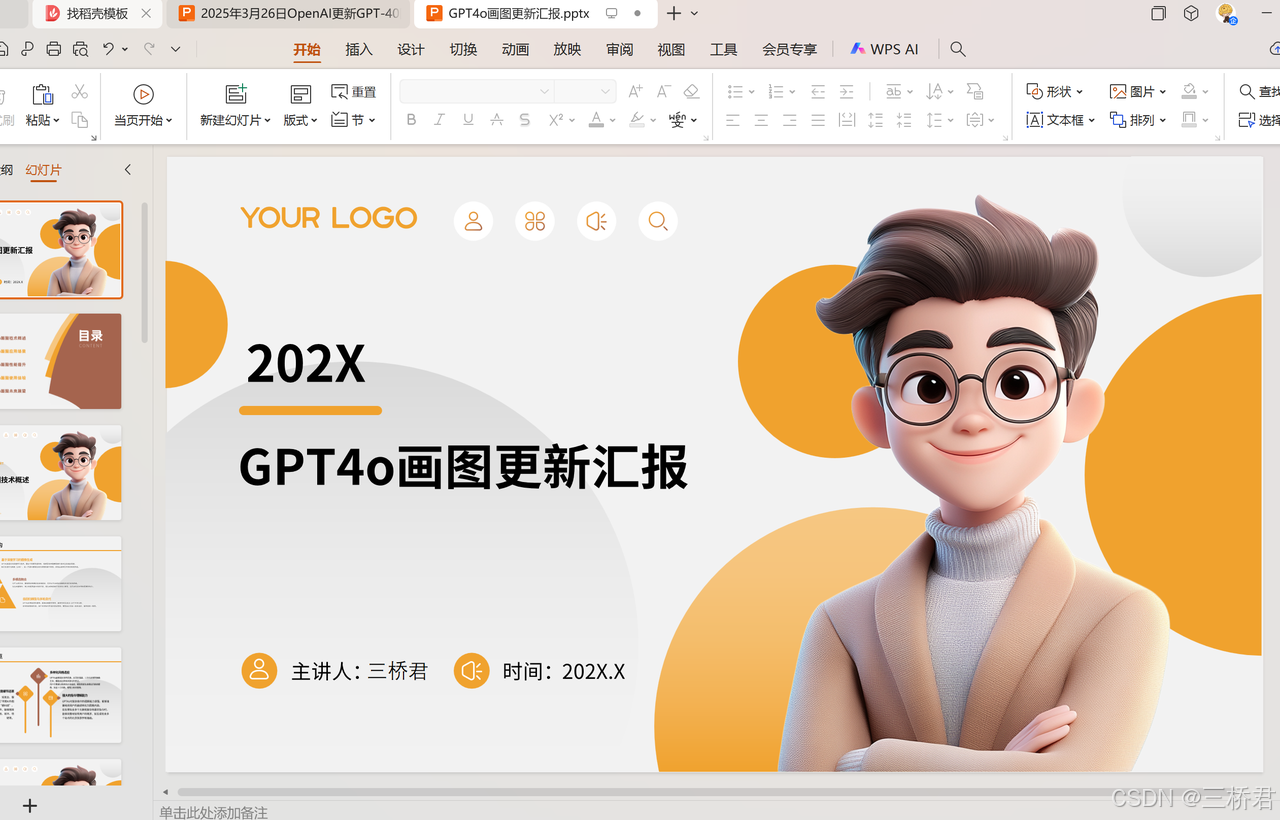Open the Slideshow (放映) tab
The image size is (1280, 820).
click(x=567, y=49)
